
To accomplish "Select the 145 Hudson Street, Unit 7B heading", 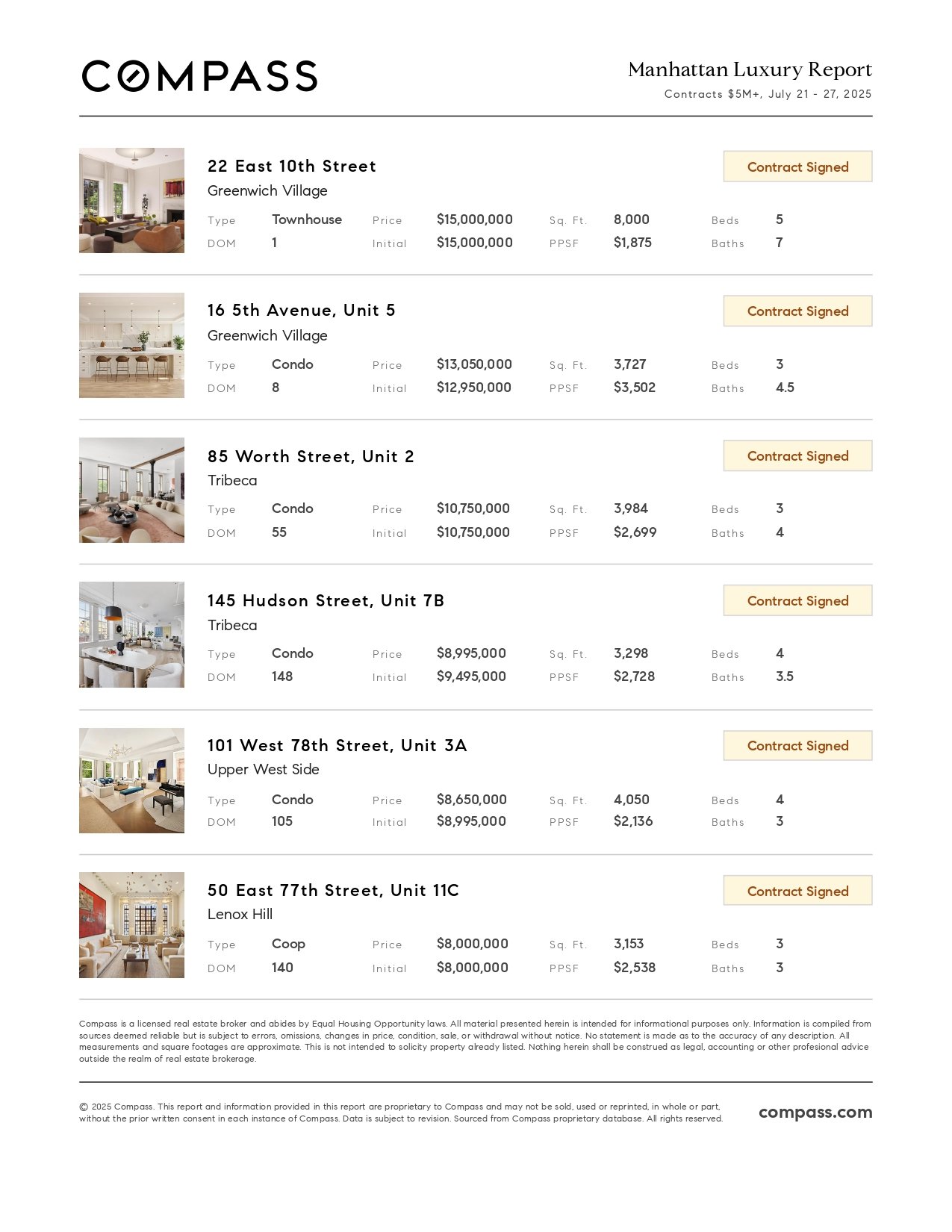I will pyautogui.click(x=326, y=600).
